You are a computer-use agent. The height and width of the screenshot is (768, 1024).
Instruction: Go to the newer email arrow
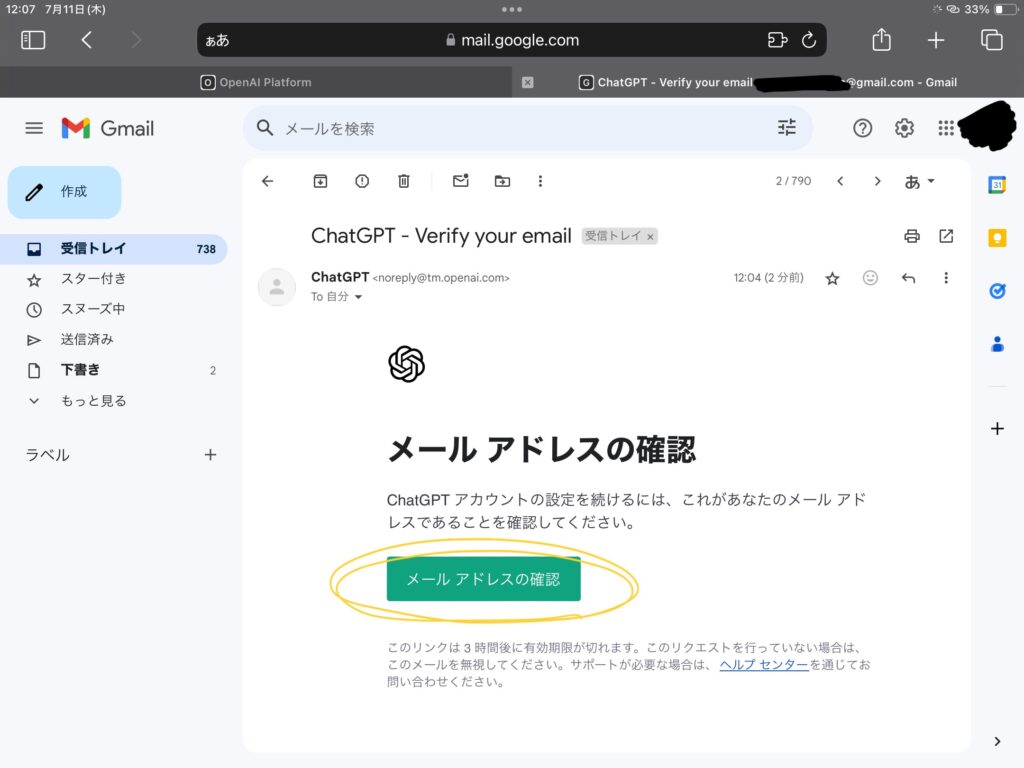click(840, 181)
